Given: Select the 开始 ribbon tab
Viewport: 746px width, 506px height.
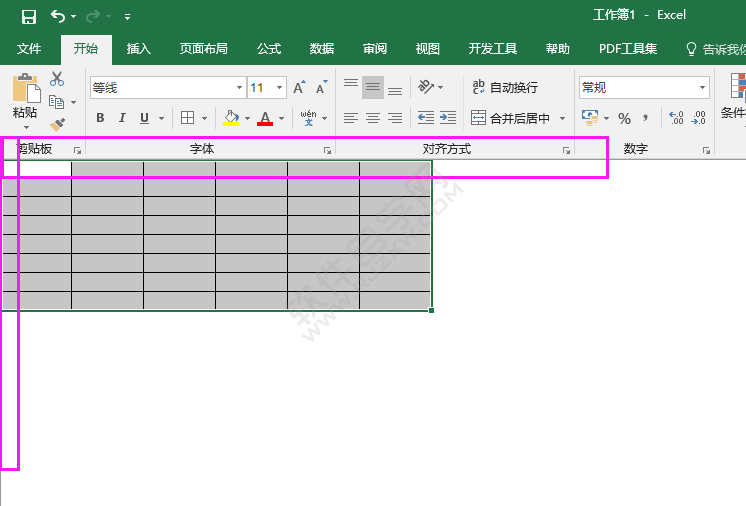Looking at the screenshot, I should click(86, 49).
